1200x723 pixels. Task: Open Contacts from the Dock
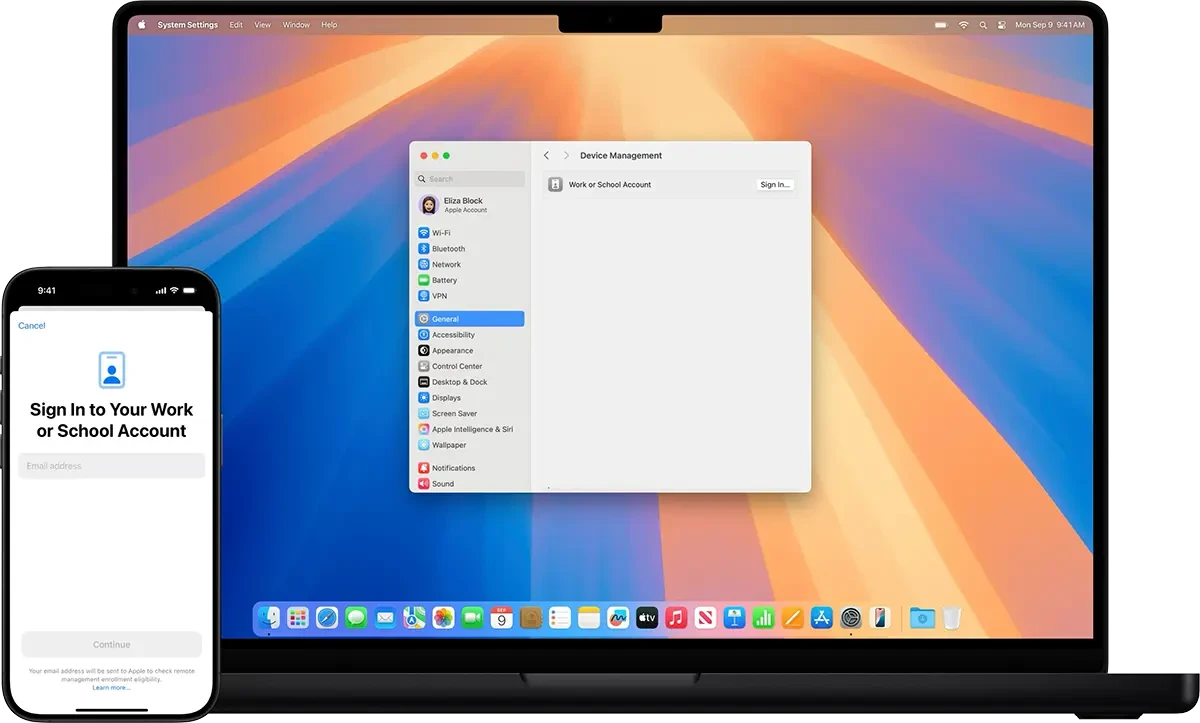pos(531,618)
